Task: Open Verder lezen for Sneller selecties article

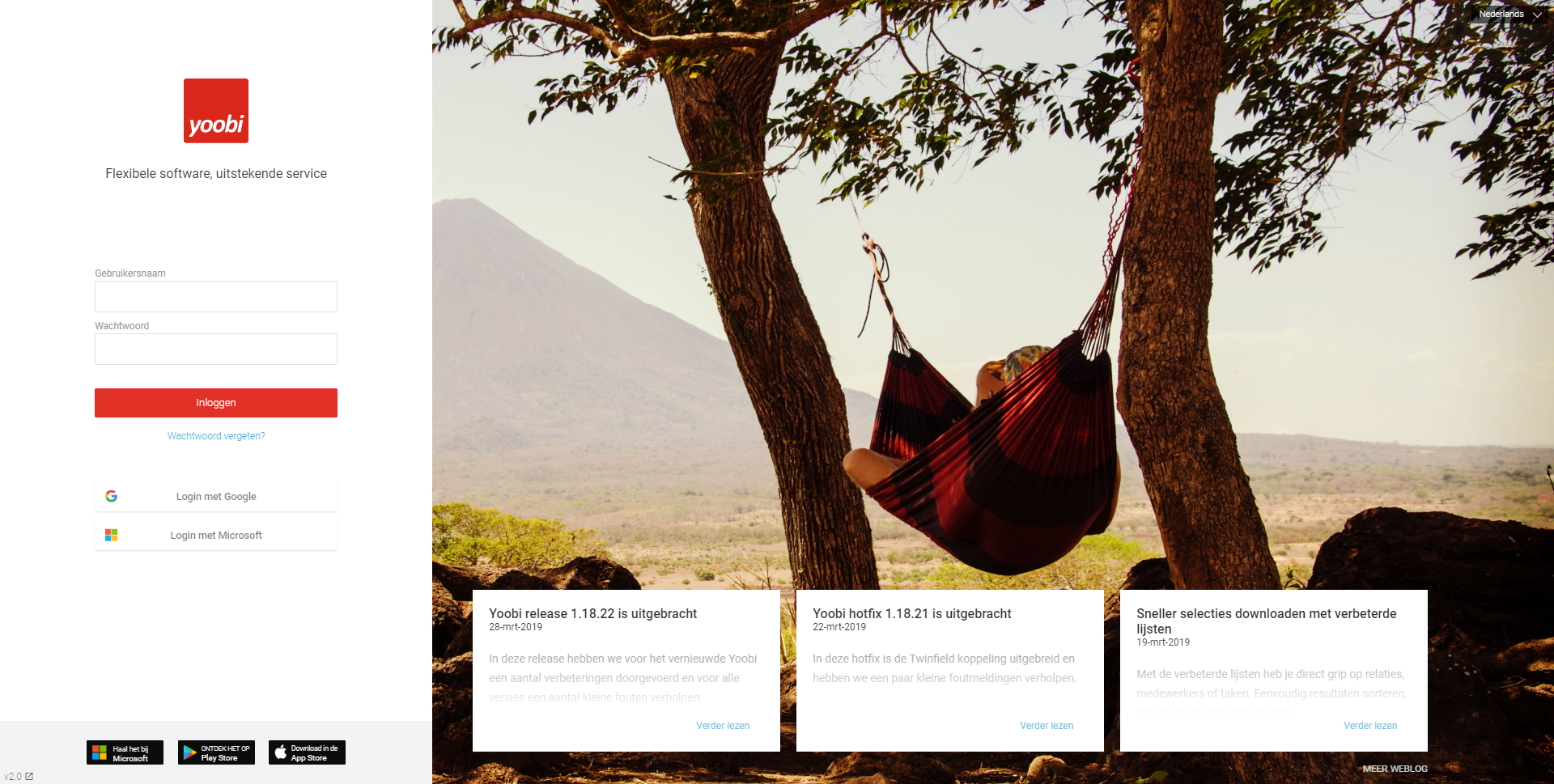Action: (1370, 726)
